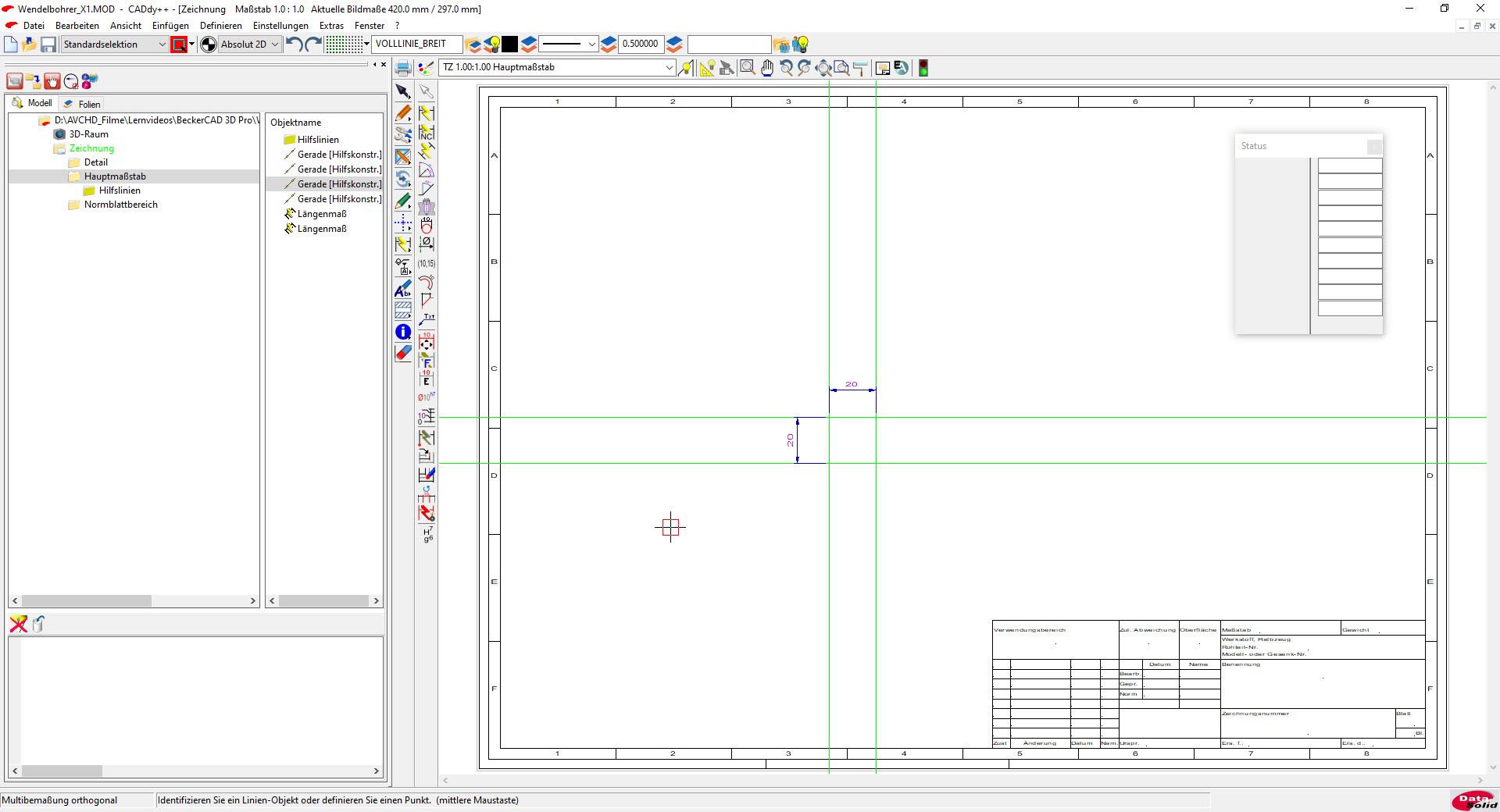Open the Einfügen menu
This screenshot has height=812, width=1500.
[x=170, y=26]
